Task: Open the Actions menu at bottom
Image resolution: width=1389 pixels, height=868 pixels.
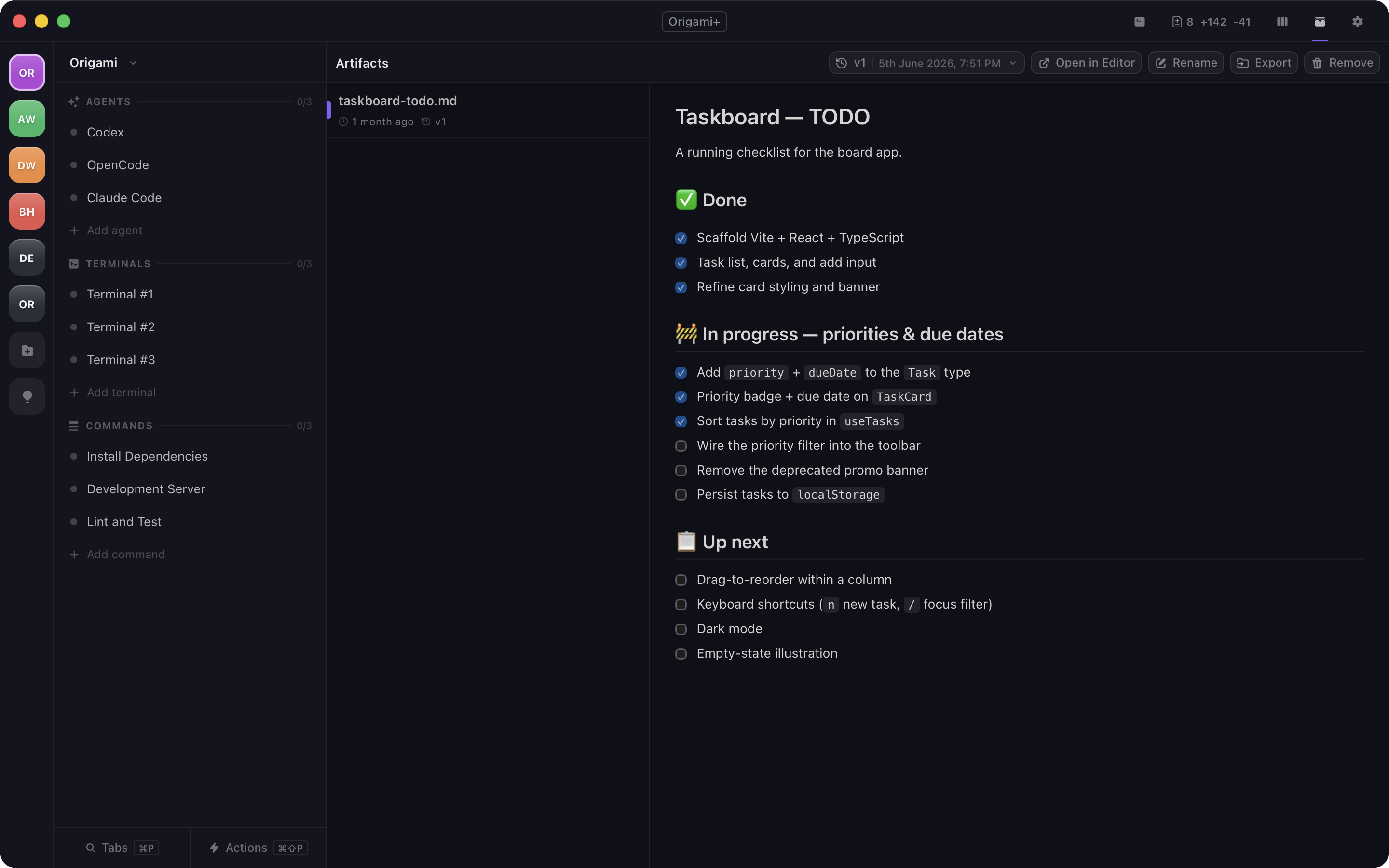Action: 259,848
